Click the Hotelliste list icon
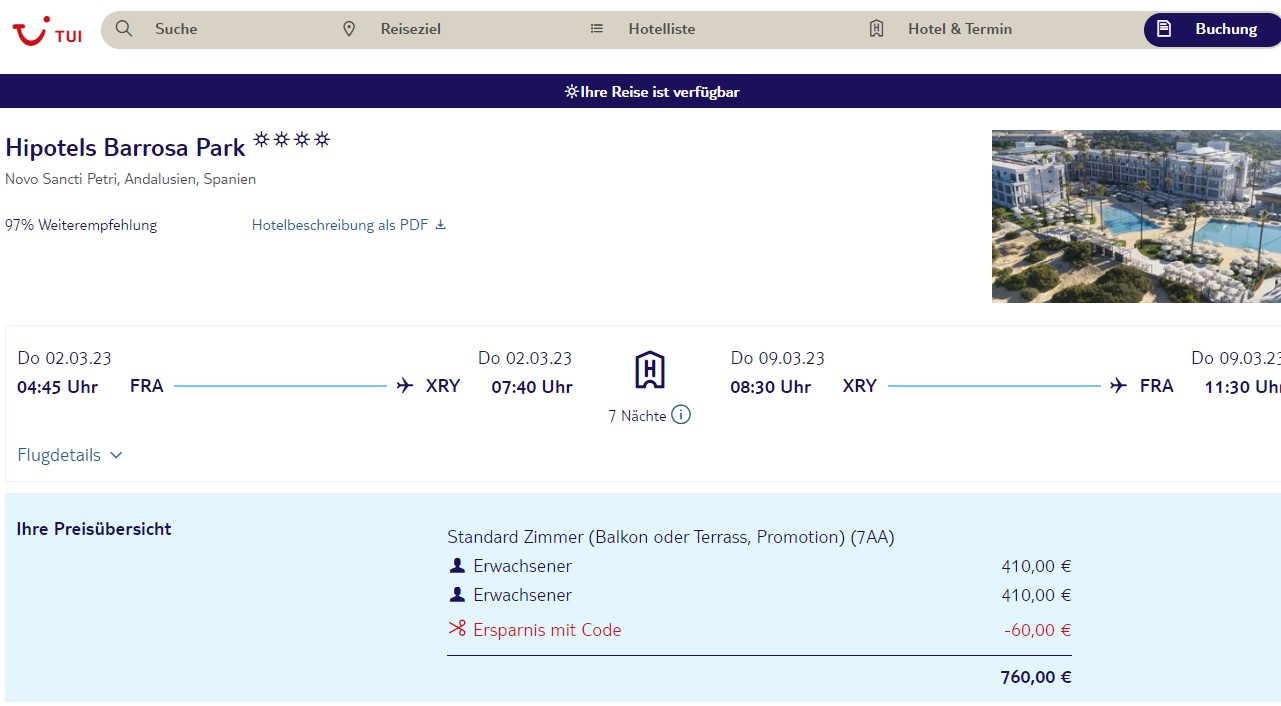 (x=597, y=29)
